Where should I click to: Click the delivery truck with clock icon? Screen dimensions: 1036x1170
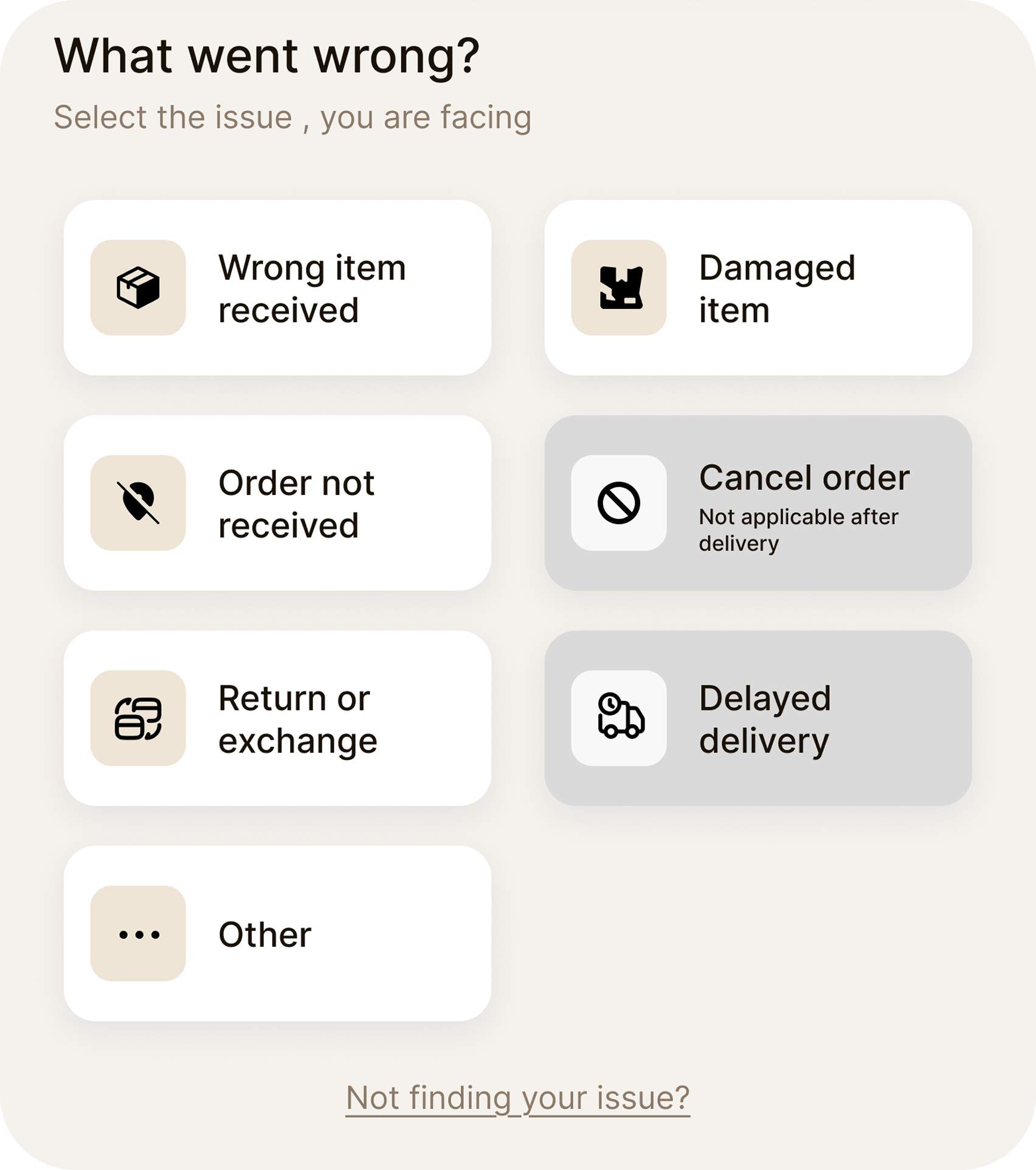(x=620, y=716)
